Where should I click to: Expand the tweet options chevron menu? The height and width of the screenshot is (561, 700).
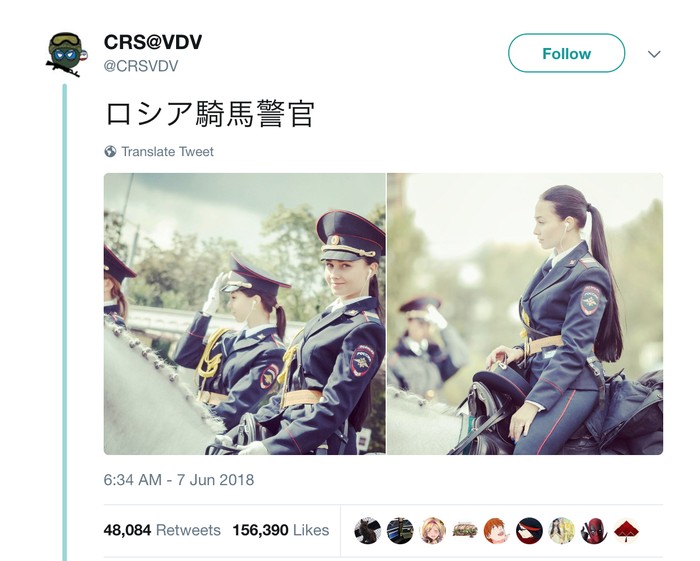click(654, 54)
